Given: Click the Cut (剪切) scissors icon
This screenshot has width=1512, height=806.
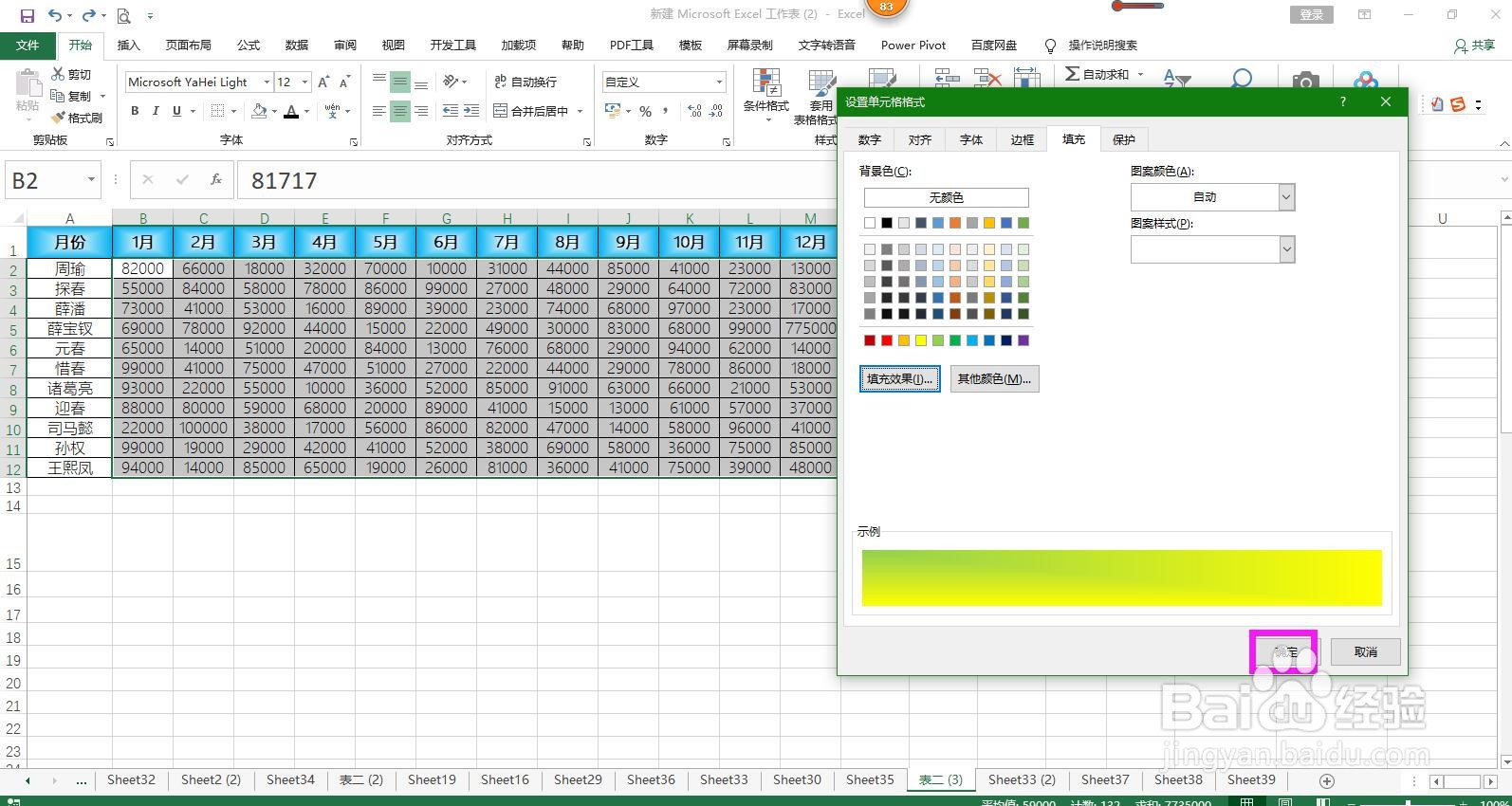Looking at the screenshot, I should pos(59,74).
